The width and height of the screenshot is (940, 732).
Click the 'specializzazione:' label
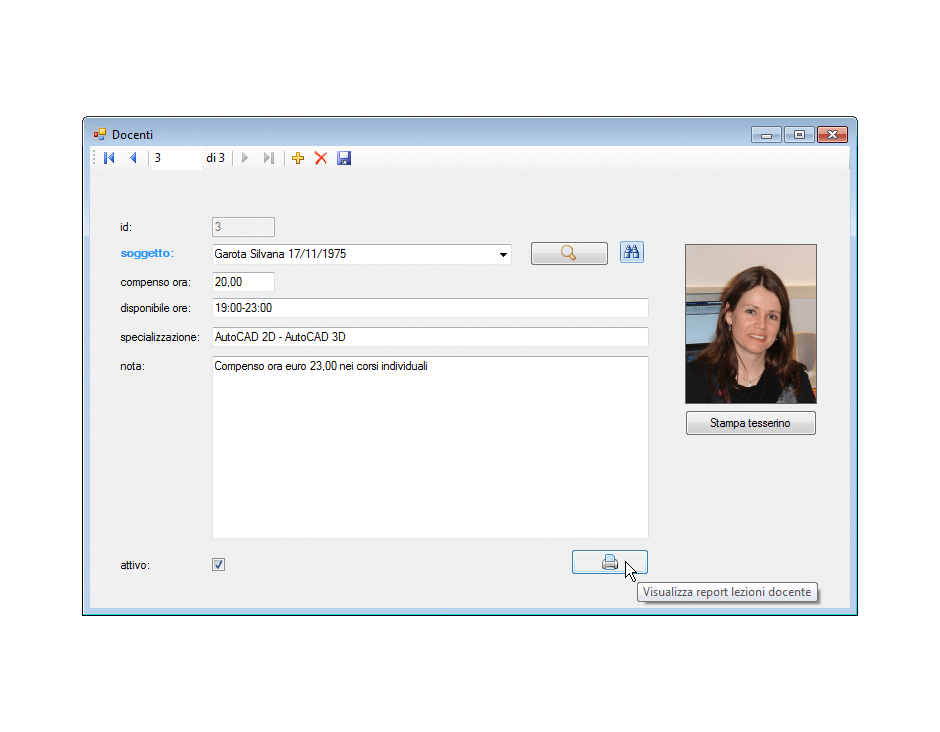160,337
